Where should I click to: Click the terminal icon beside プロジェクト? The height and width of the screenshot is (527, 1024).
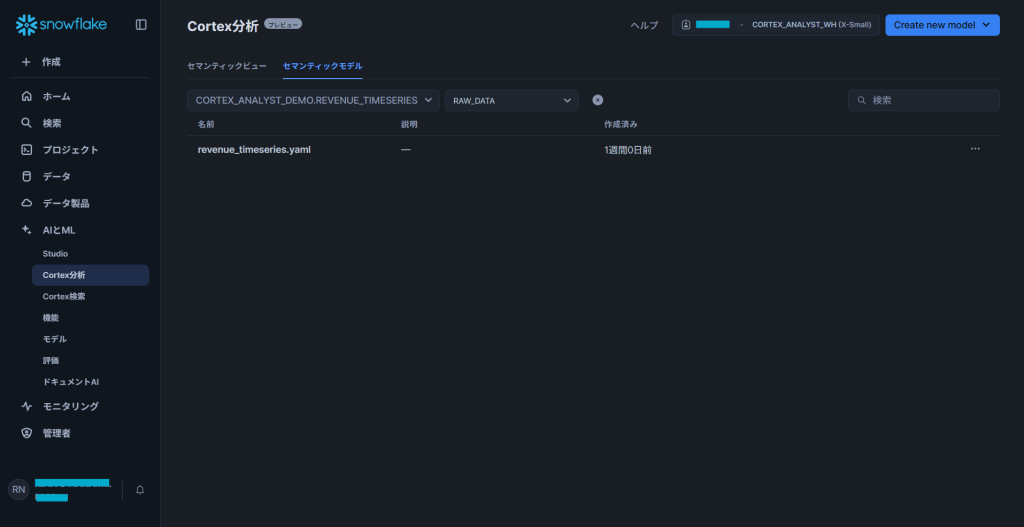click(x=26, y=150)
